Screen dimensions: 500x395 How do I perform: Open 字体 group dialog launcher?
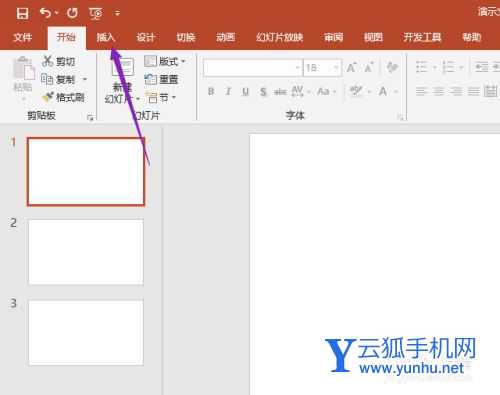[x=401, y=117]
